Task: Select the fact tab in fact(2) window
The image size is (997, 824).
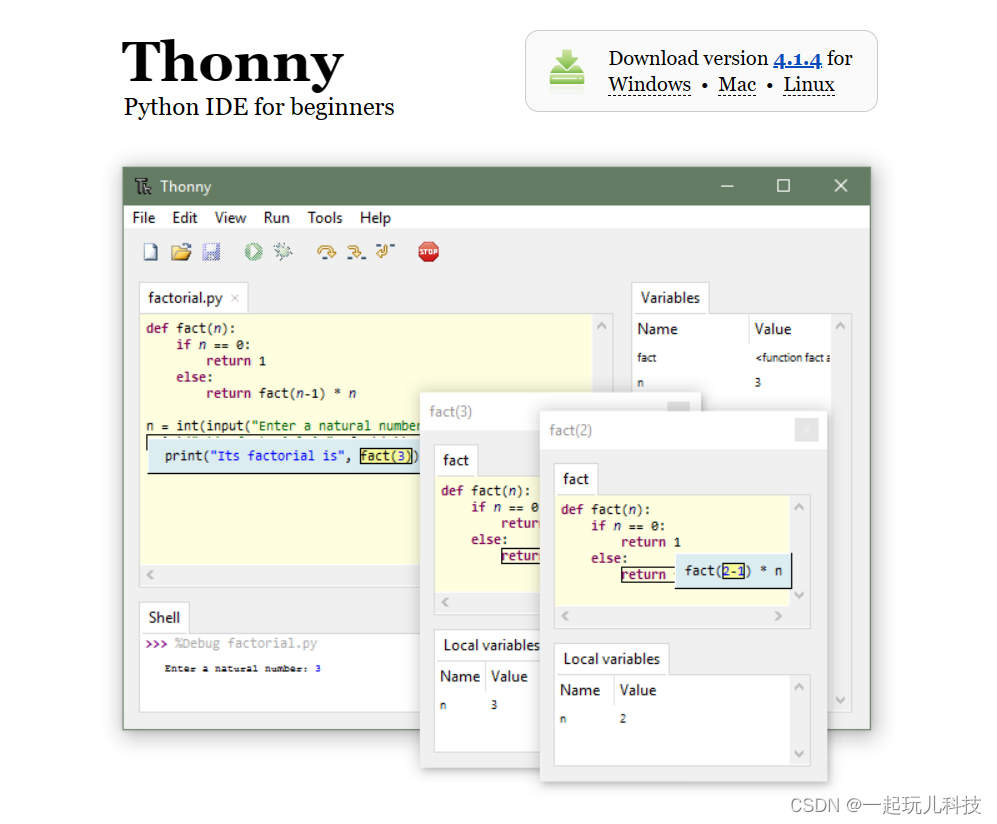Action: (x=575, y=479)
